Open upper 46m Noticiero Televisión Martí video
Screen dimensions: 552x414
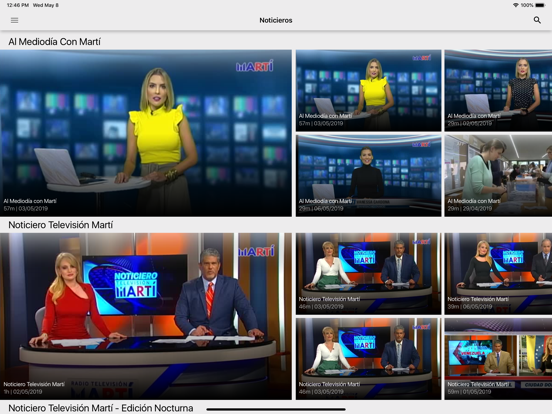click(368, 274)
